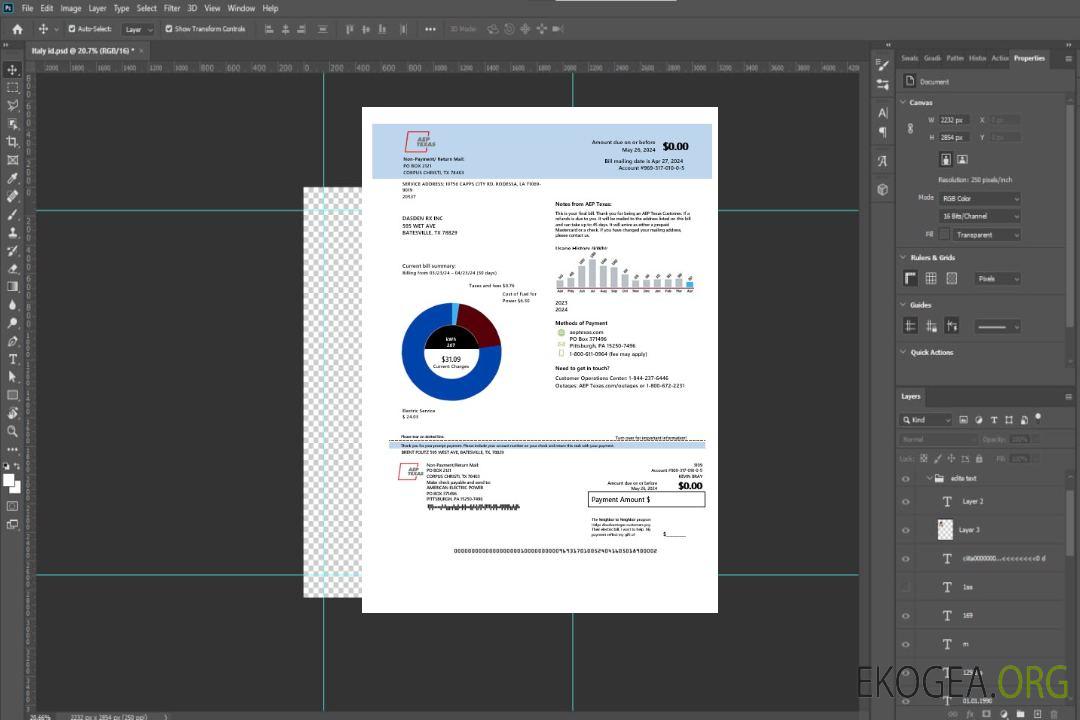This screenshot has width=1080, height=720.
Task: Toggle visibility of layer 169
Action: point(906,616)
